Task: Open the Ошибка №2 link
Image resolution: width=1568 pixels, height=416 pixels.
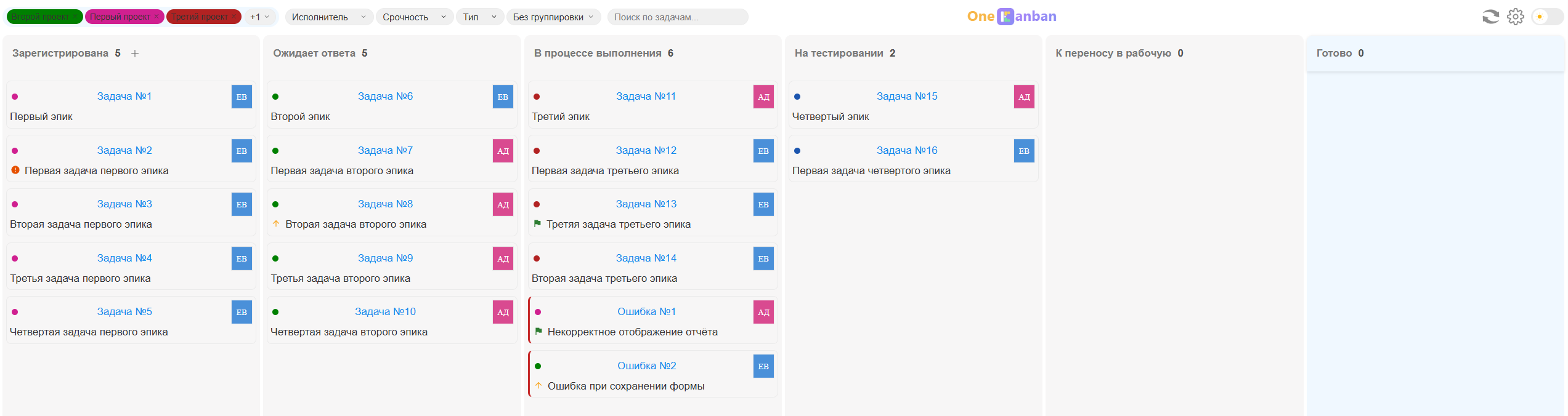Action: tap(646, 366)
